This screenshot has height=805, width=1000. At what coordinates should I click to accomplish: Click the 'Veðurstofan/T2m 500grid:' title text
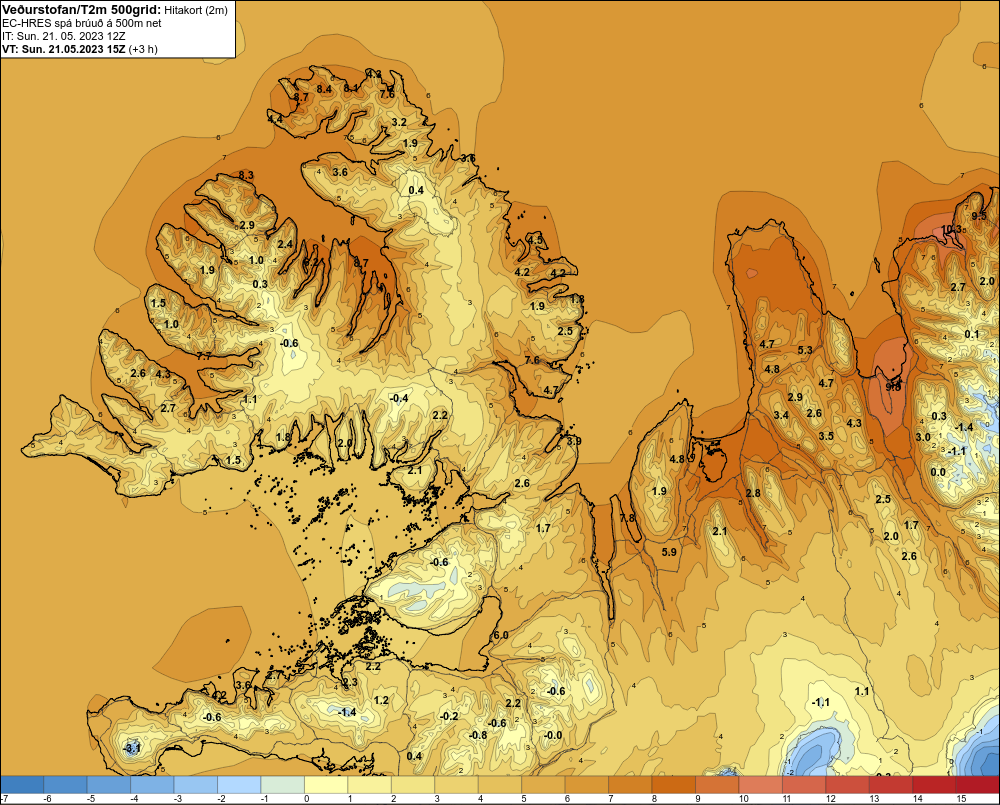(82, 10)
